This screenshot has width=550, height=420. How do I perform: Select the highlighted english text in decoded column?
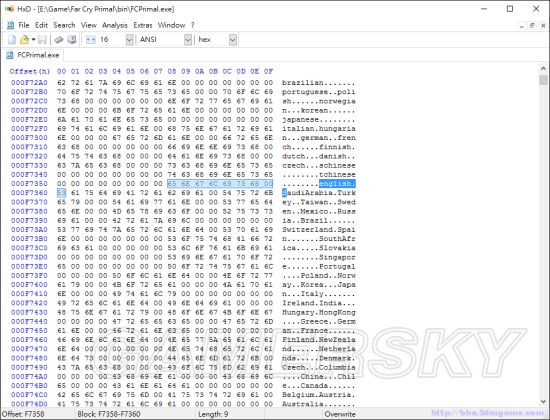click(x=337, y=184)
